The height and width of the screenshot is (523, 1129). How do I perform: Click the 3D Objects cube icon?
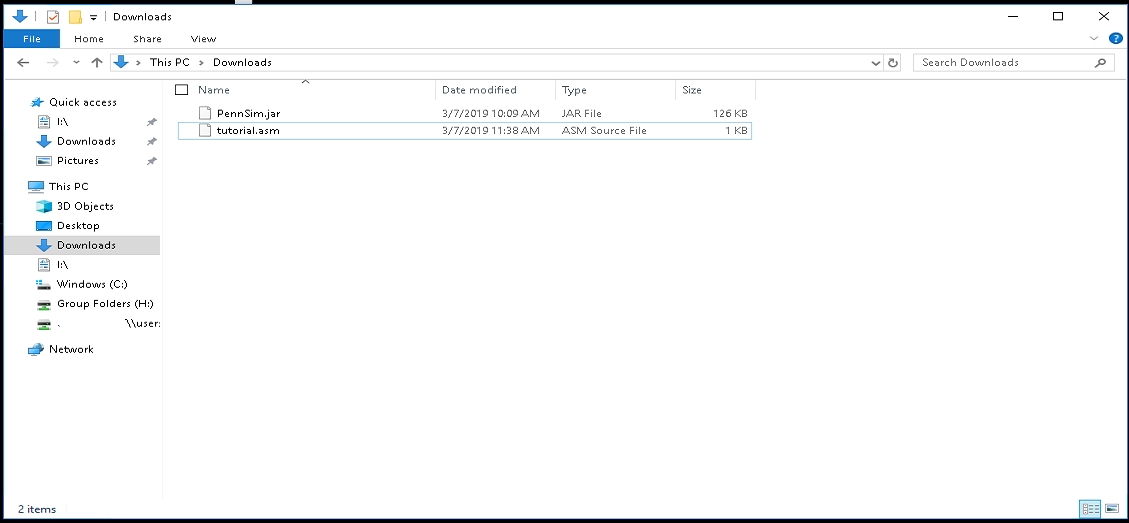[44, 206]
